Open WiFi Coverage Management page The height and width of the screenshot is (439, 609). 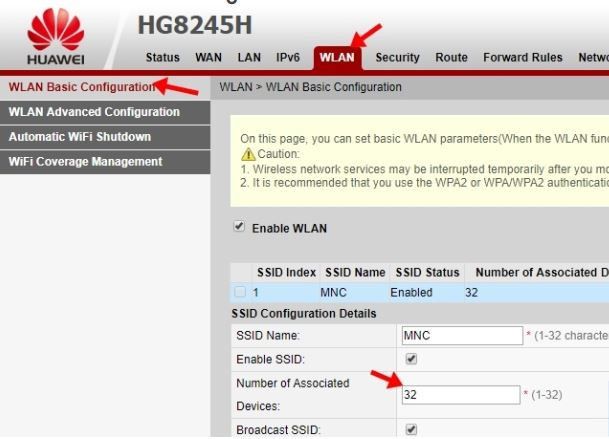pyautogui.click(x=105, y=162)
